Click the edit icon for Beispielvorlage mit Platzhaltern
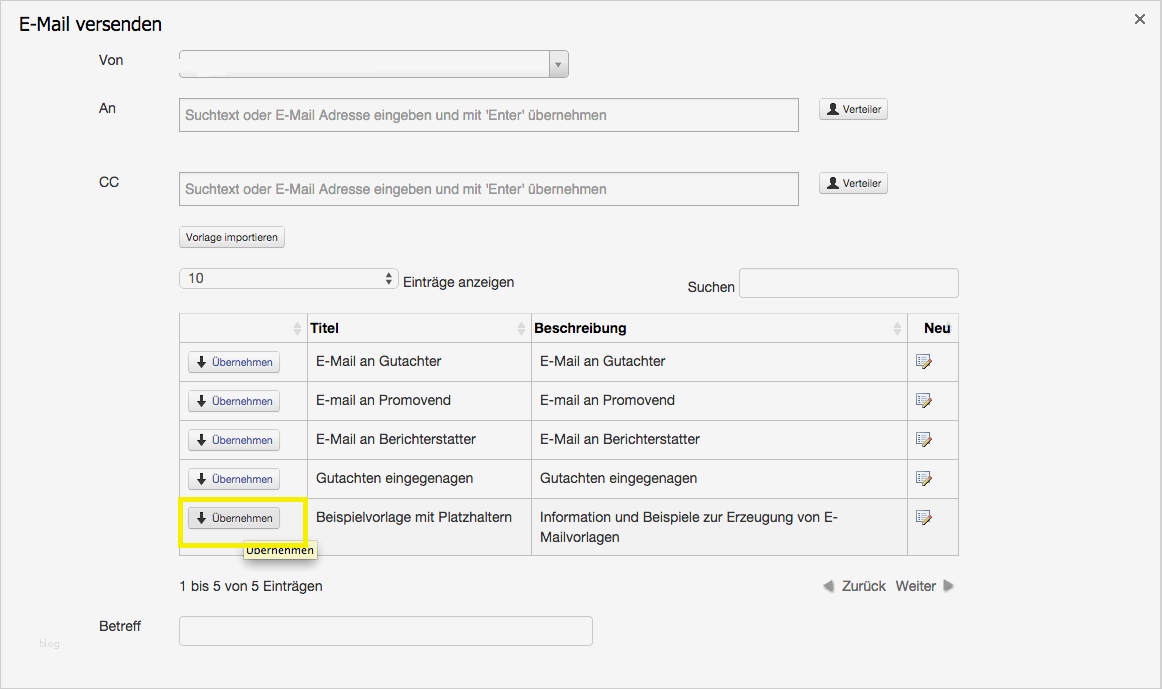 (x=924, y=518)
